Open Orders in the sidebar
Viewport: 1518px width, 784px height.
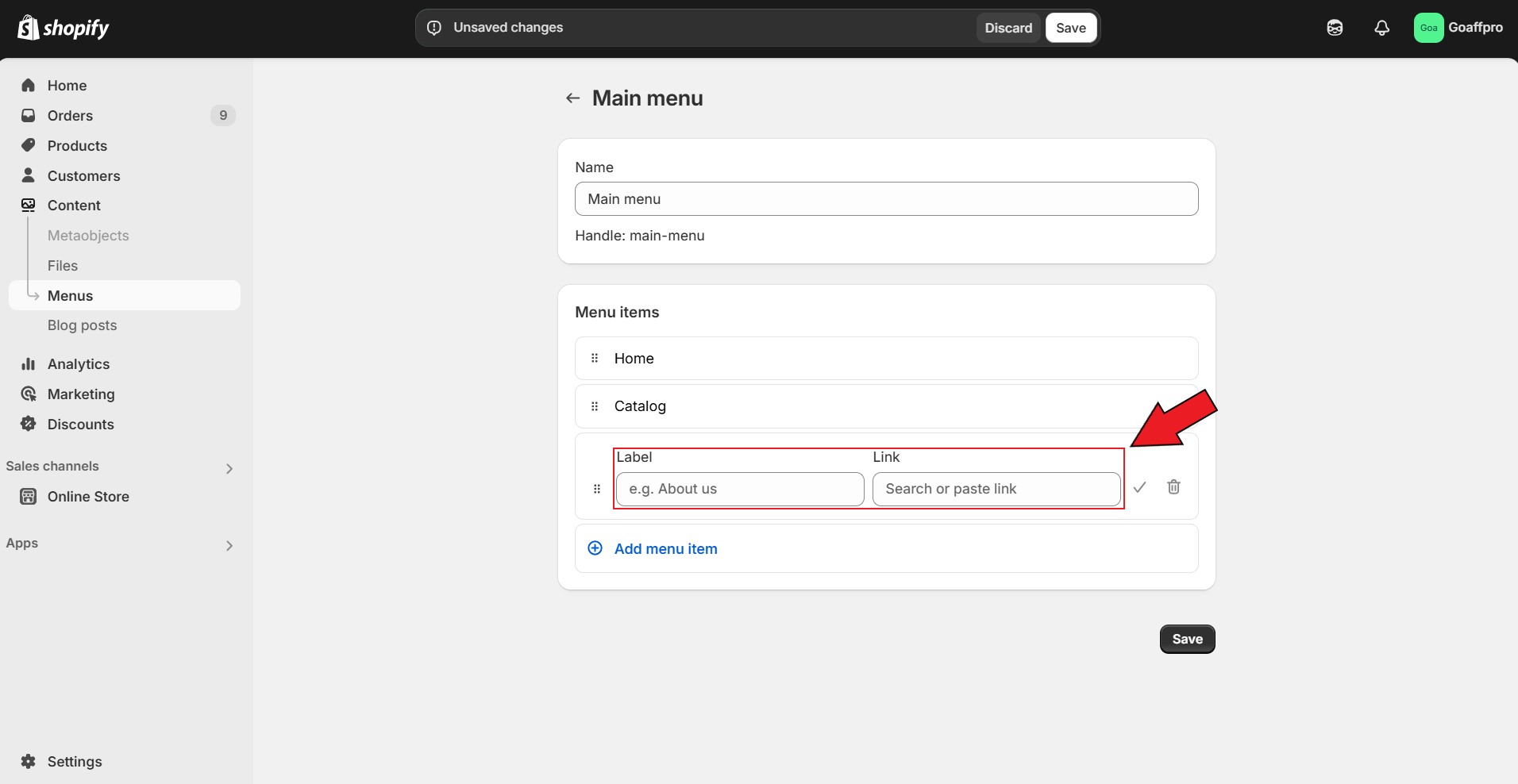(x=70, y=116)
